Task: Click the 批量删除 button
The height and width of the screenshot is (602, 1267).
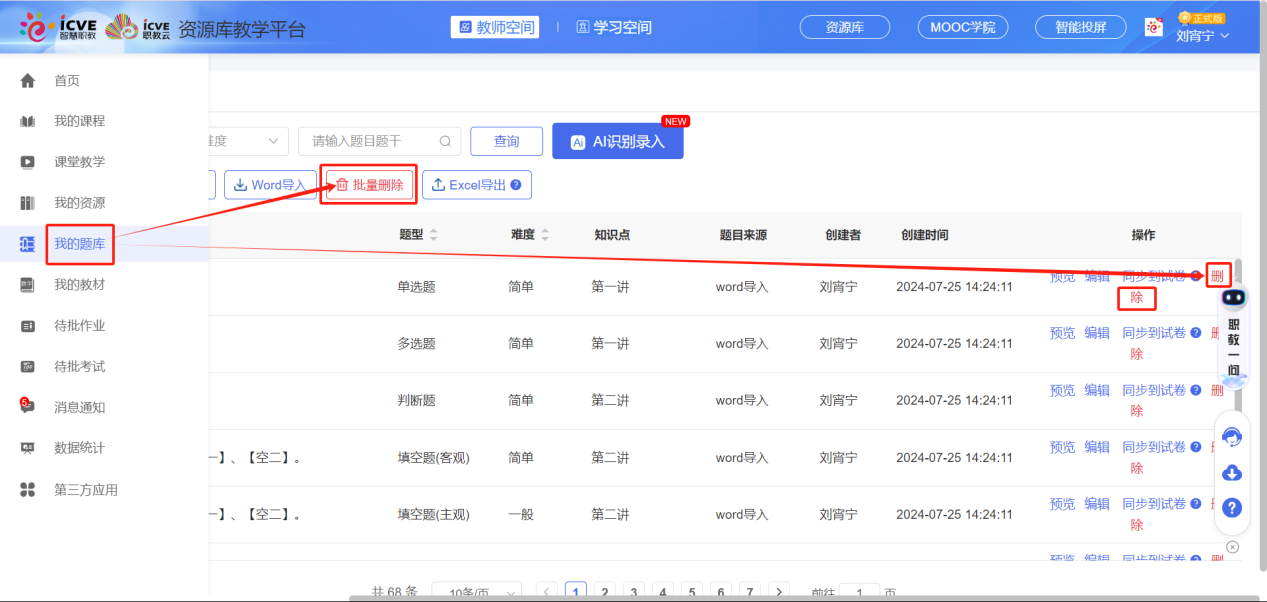Action: click(368, 185)
